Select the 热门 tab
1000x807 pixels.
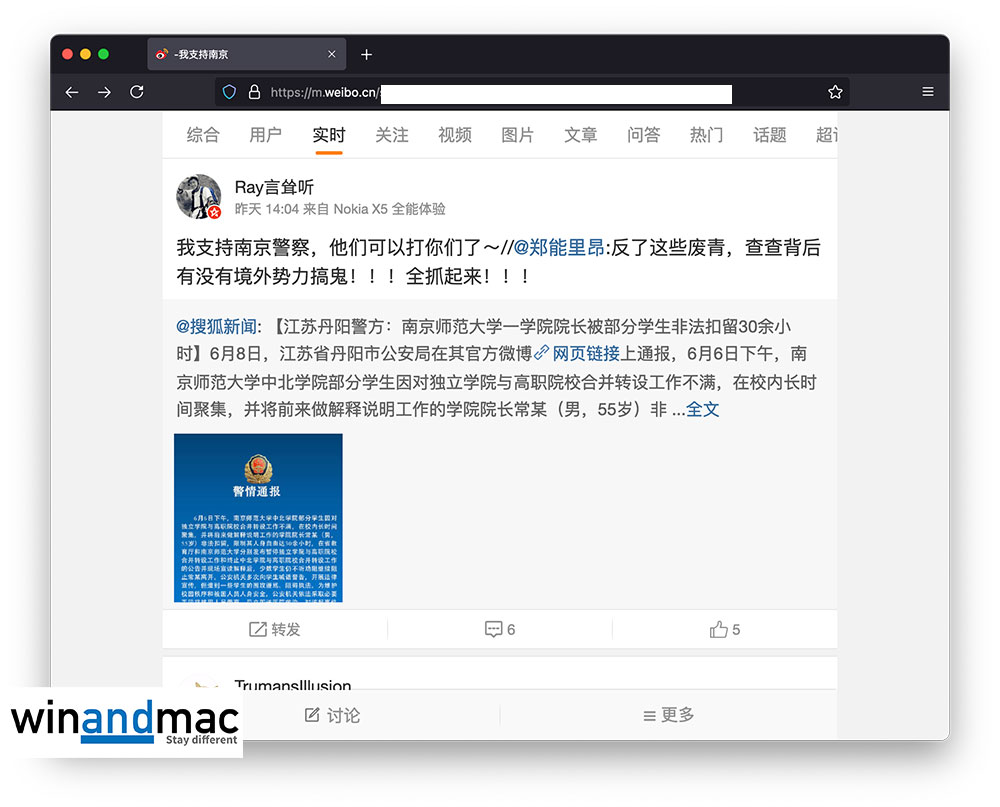click(x=706, y=135)
